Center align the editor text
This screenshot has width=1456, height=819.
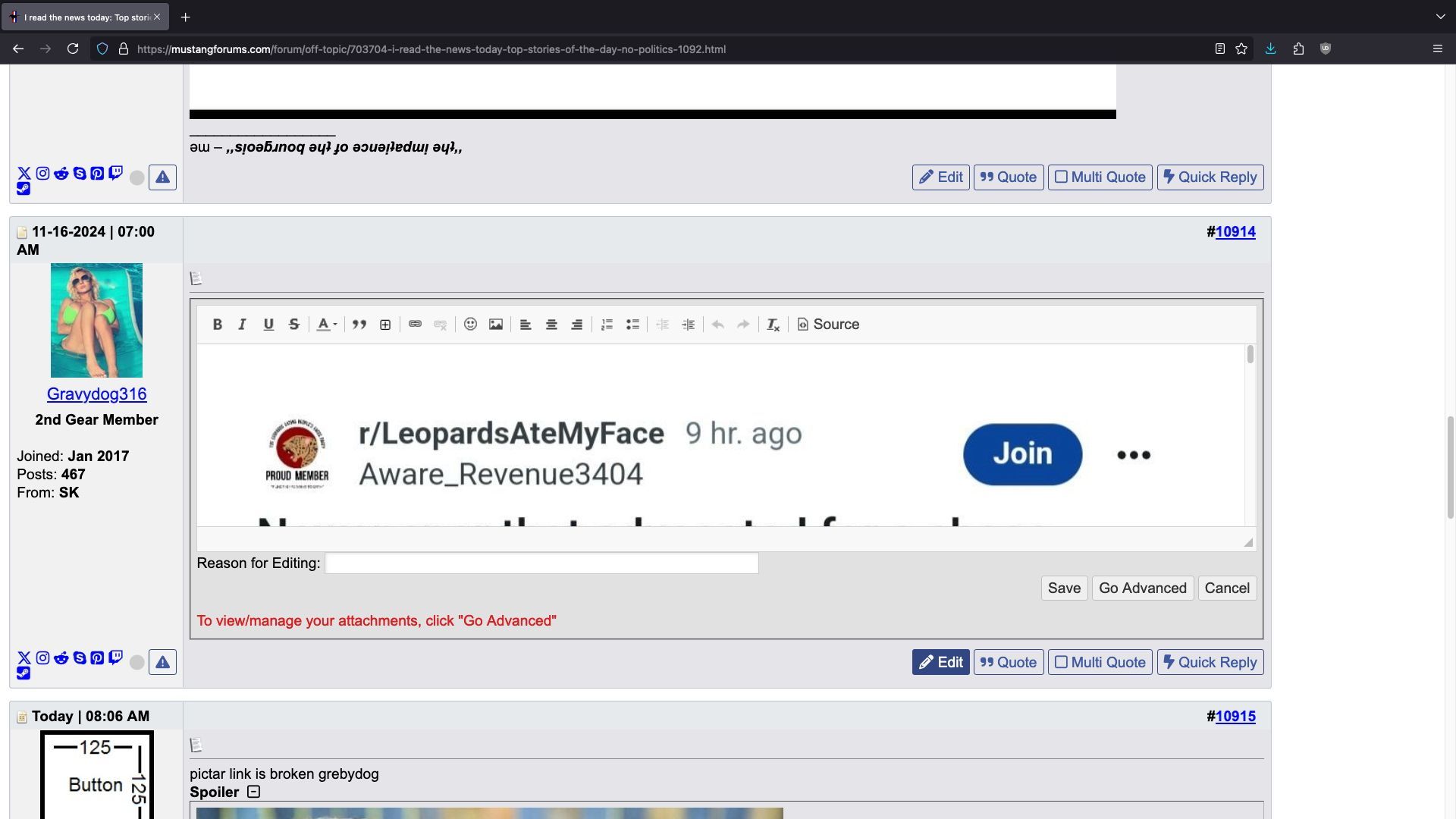[551, 325]
